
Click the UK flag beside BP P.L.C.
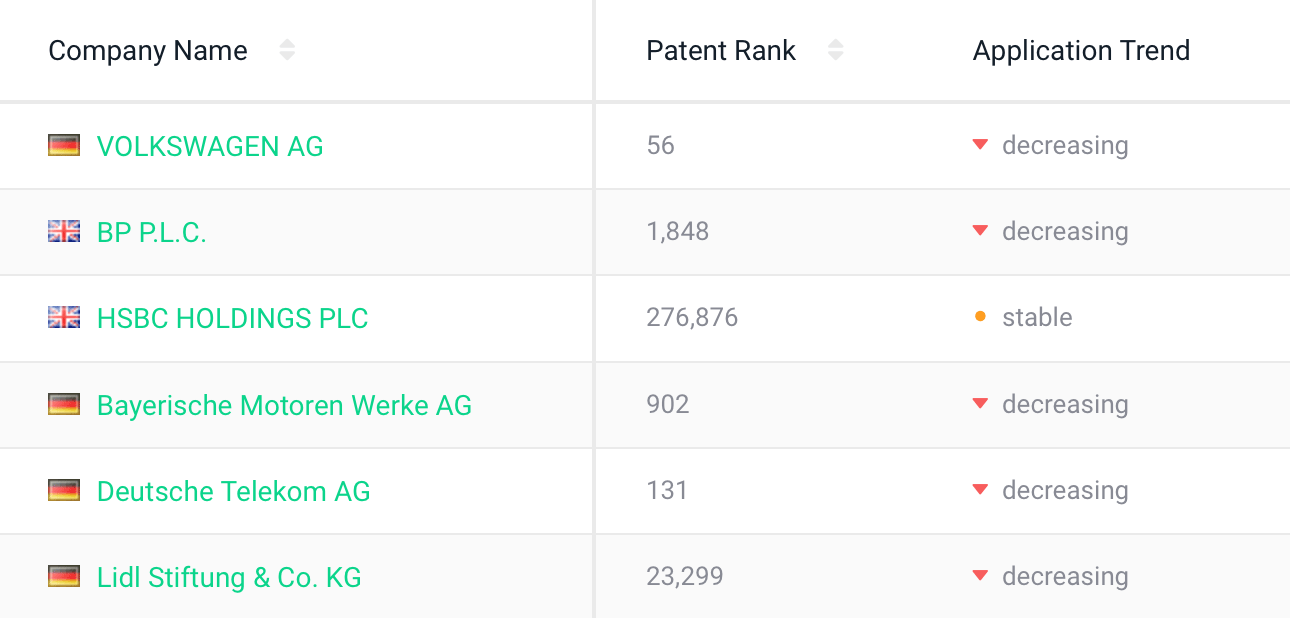pyautogui.click(x=64, y=232)
